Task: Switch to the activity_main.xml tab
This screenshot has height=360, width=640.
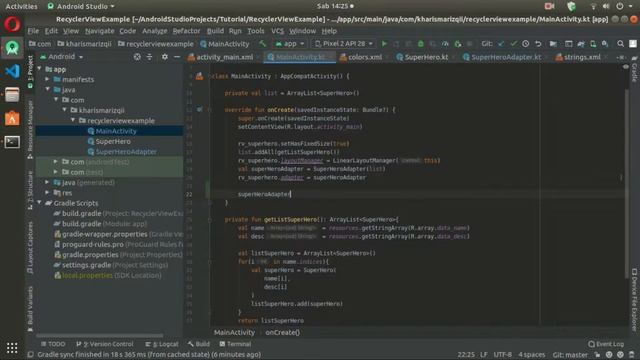Action: (221, 57)
